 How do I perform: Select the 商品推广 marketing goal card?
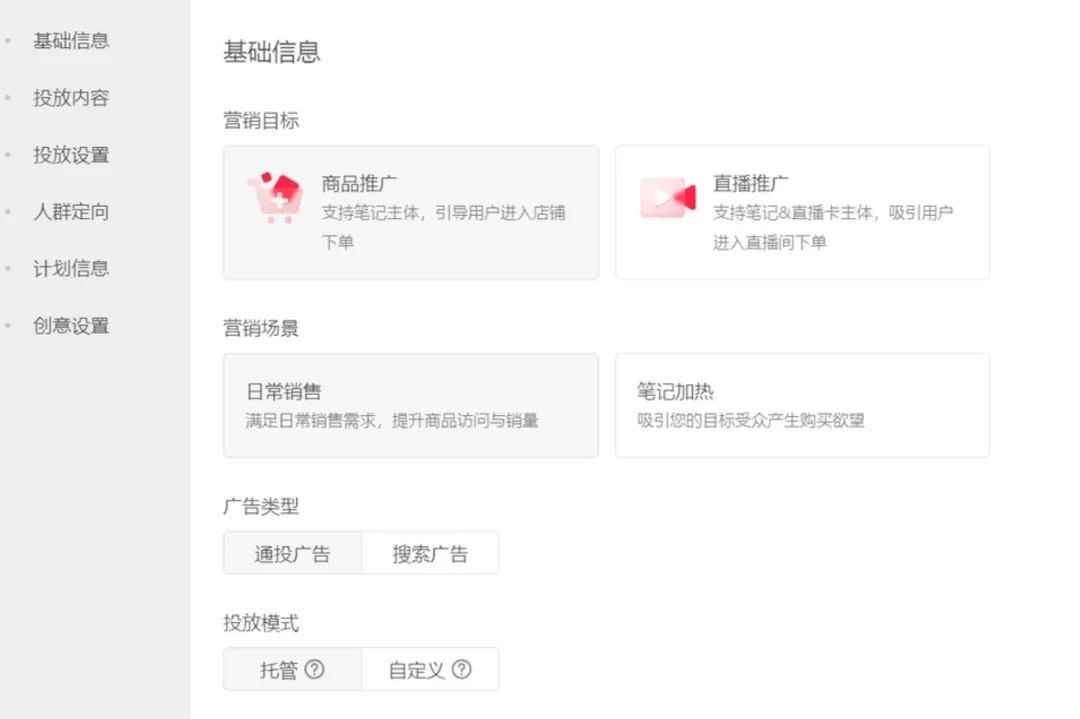pyautogui.click(x=411, y=212)
